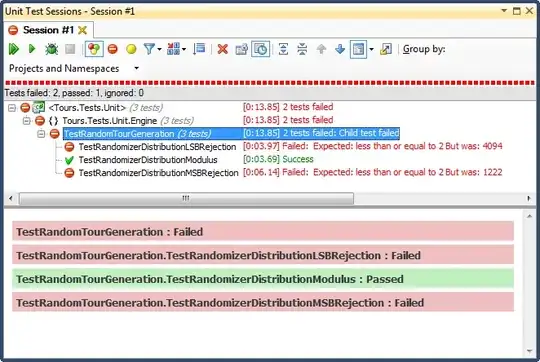Click the failed icon beside Tours.Tests.Unit.Engine
The width and height of the screenshot is (540, 362).
40,121
